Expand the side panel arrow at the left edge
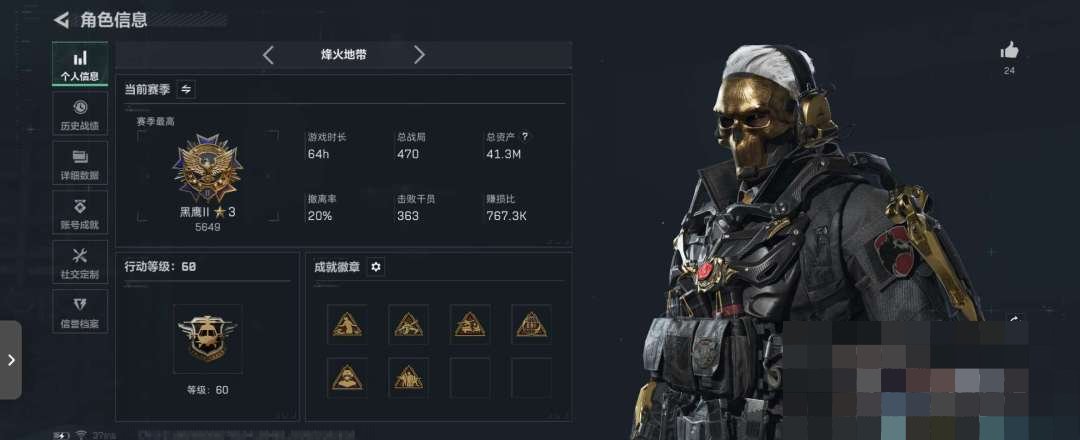Image resolution: width=1080 pixels, height=440 pixels. point(10,359)
